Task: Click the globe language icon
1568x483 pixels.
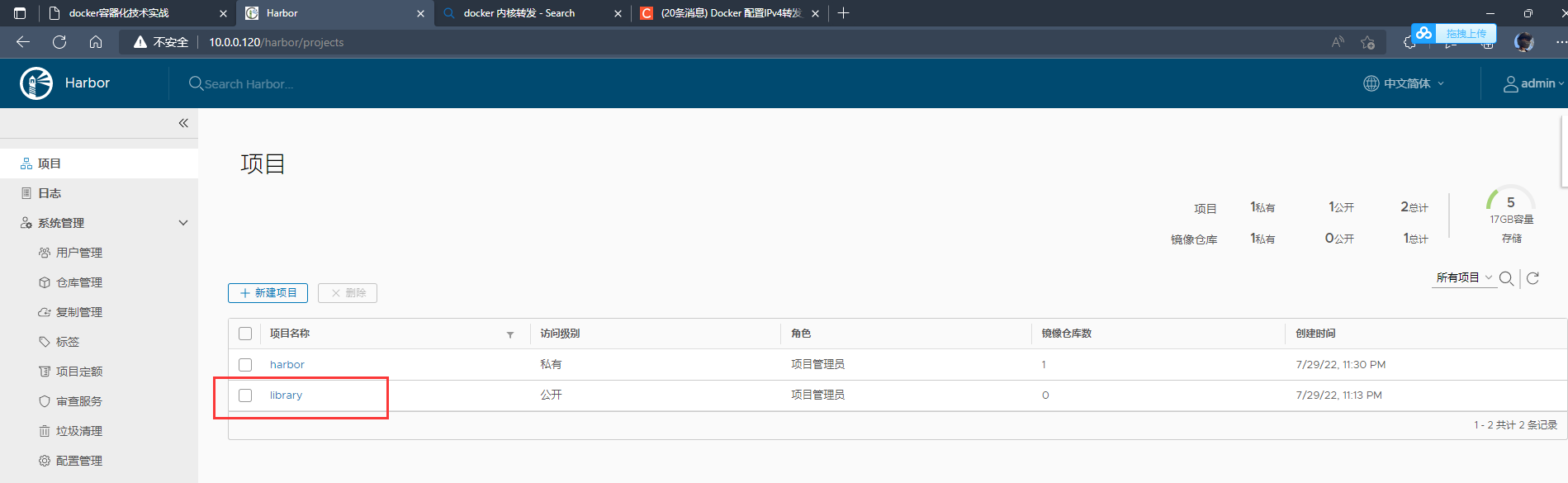Action: pos(1371,83)
